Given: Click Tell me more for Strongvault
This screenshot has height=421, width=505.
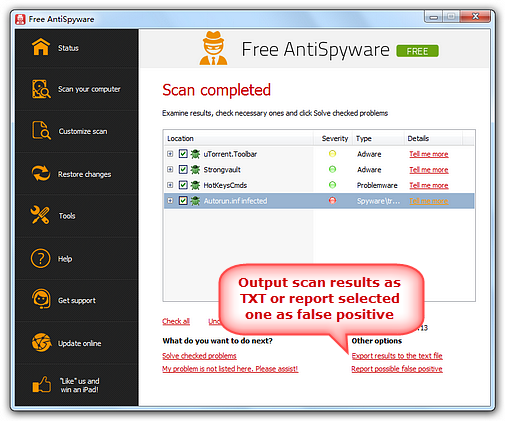Looking at the screenshot, I should click(x=429, y=170).
